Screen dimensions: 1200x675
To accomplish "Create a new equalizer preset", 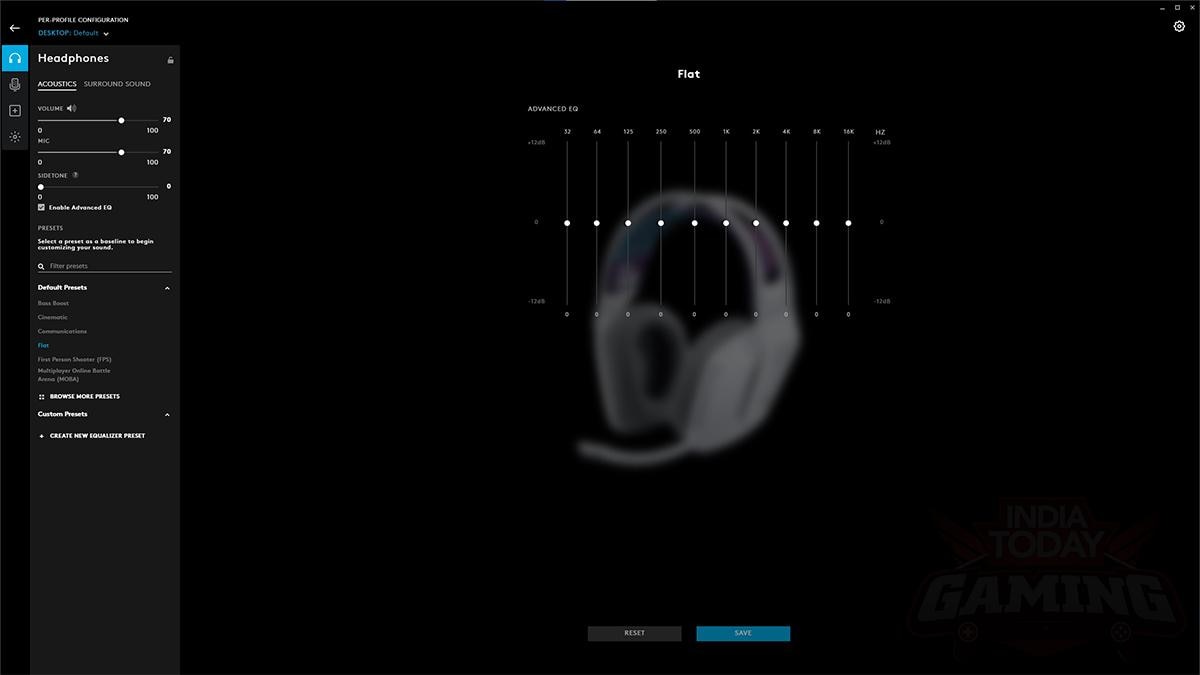I will pyautogui.click(x=97, y=436).
